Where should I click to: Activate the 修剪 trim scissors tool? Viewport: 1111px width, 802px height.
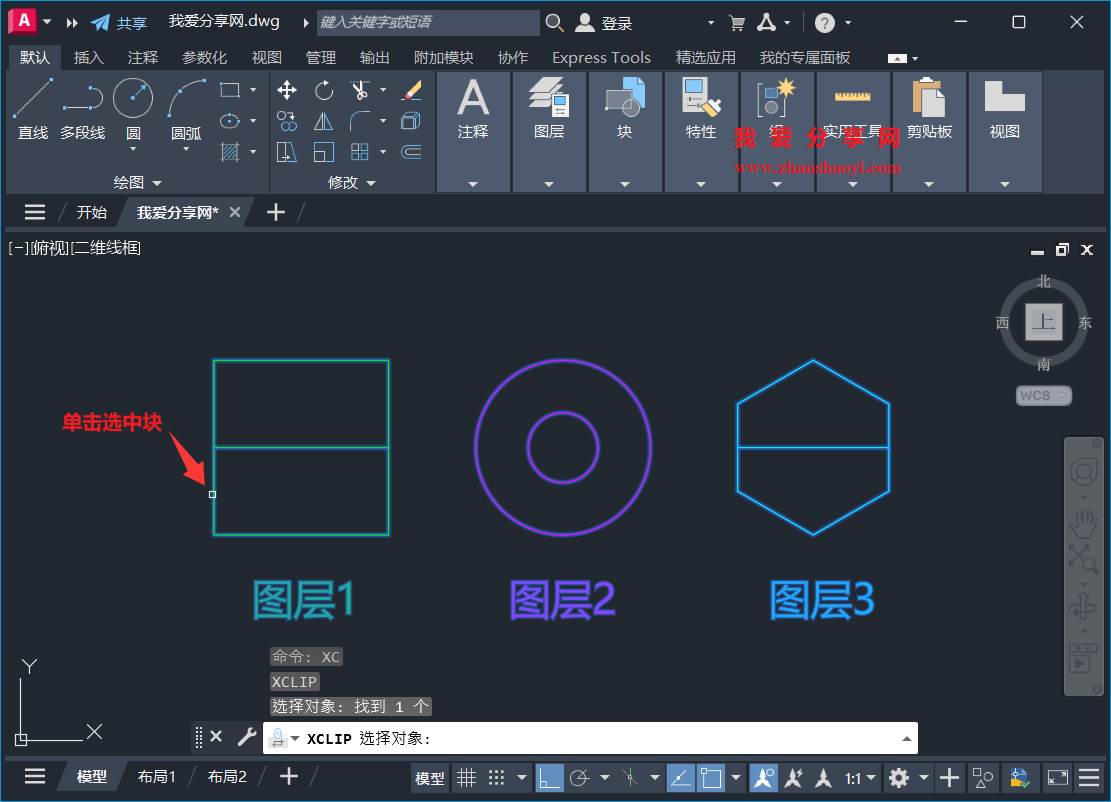(358, 89)
